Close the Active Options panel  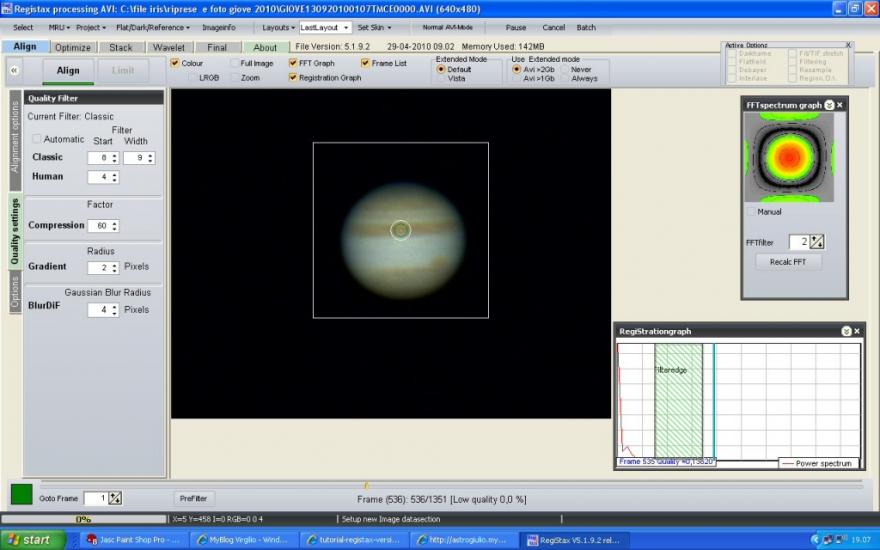849,45
